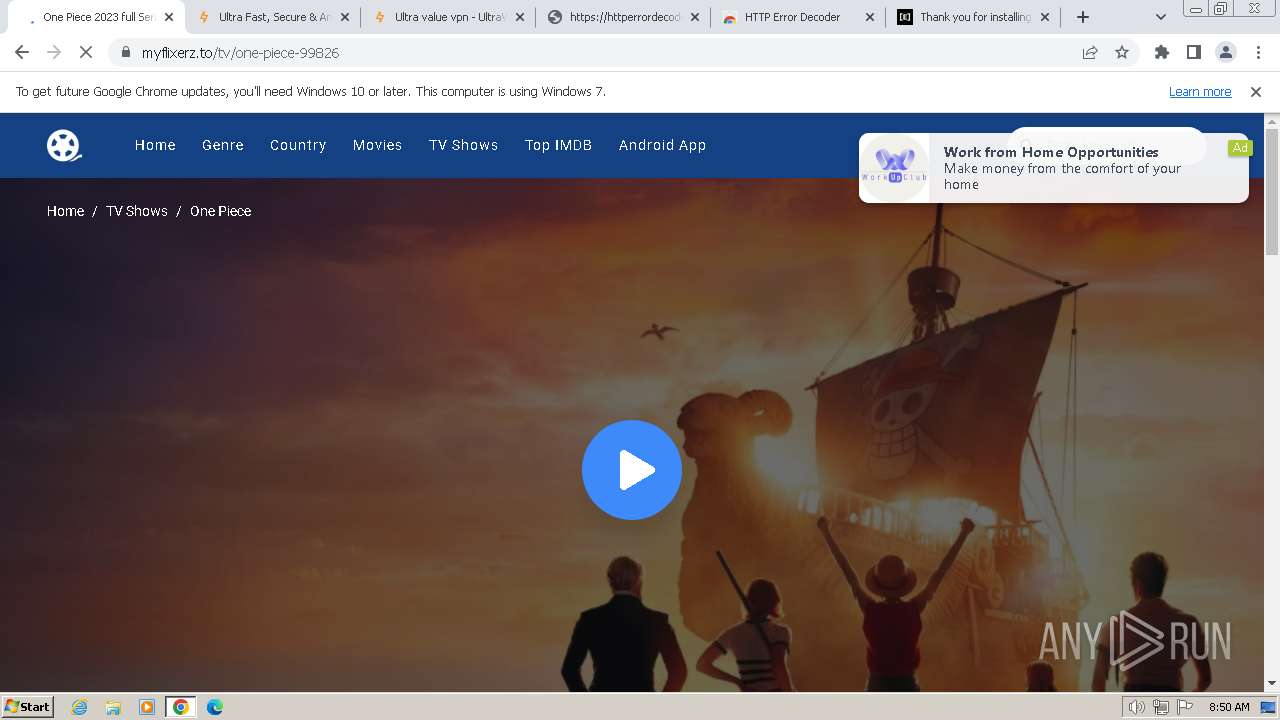Click the Home breadcrumb link
Image resolution: width=1280 pixels, height=720 pixels.
click(x=65, y=211)
